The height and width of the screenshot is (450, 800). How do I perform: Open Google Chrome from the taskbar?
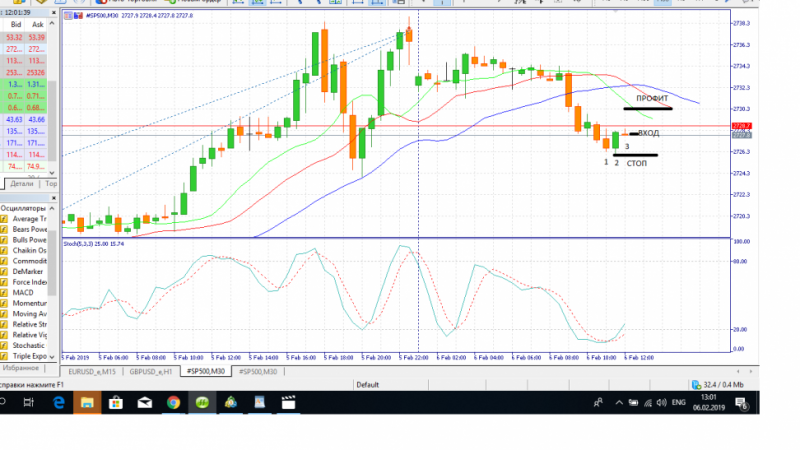tap(173, 403)
